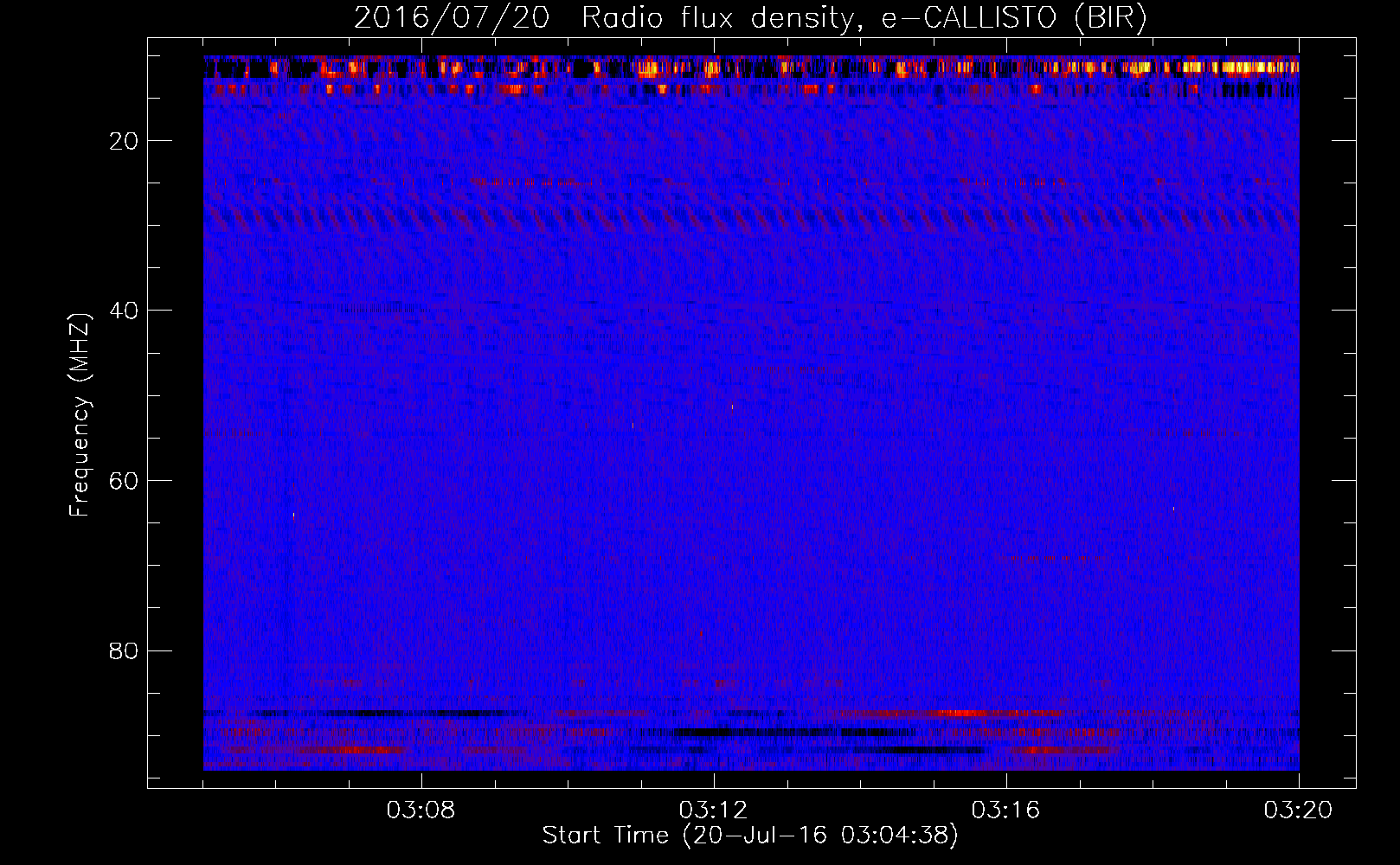Click the 03:12 time tick label
The width and height of the screenshot is (1400, 865).
click(x=714, y=811)
